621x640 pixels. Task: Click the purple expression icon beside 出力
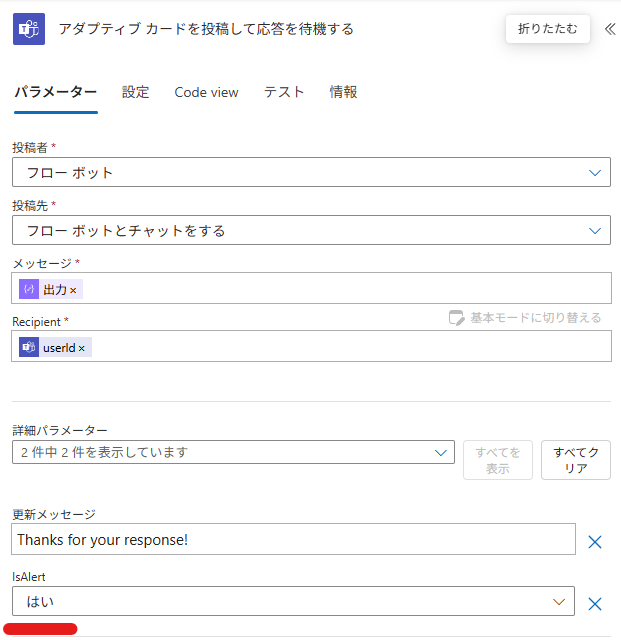tap(29, 289)
